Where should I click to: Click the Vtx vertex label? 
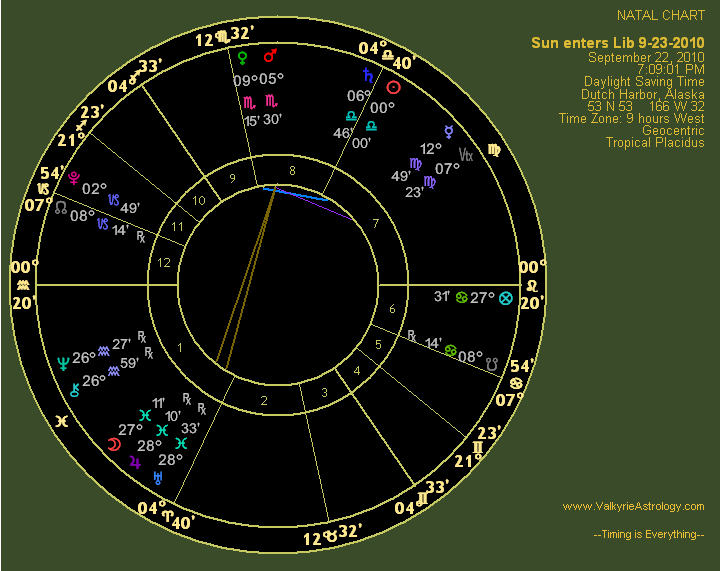click(466, 154)
